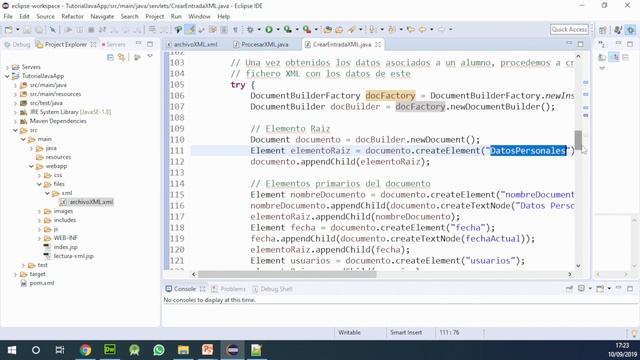640x360 pixels.
Task: Open Chrome from the taskbar
Action: [x=85, y=350]
